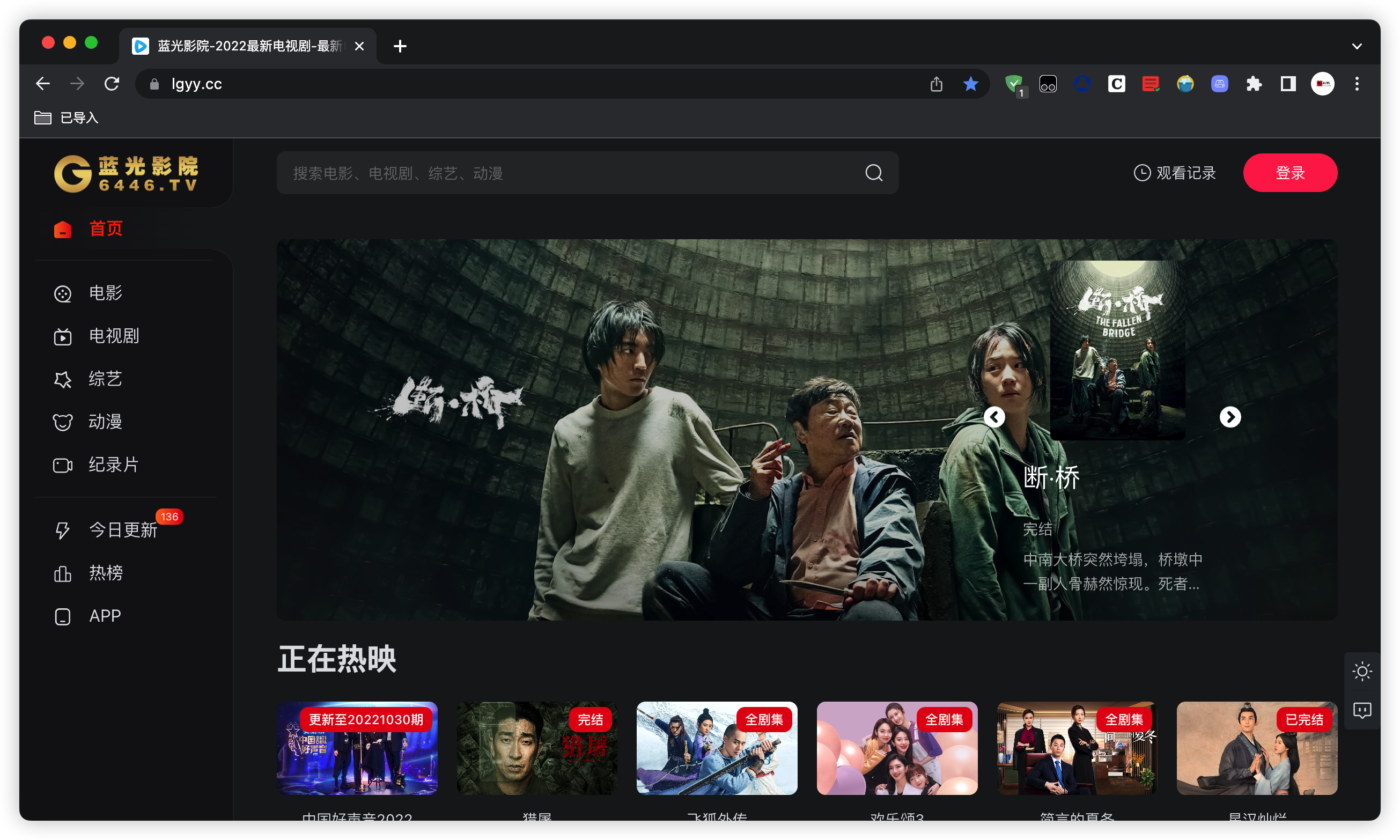Open 中国好声音2022 thumbnail

(357, 748)
